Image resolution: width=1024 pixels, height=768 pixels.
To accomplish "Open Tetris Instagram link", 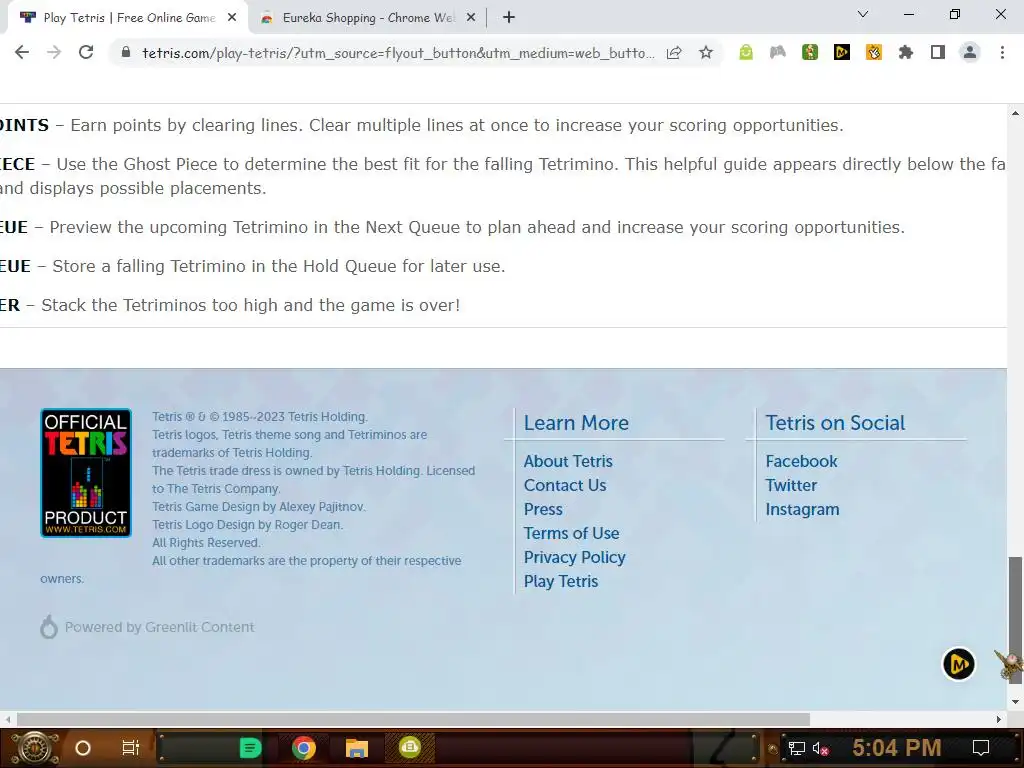I will click(x=802, y=509).
